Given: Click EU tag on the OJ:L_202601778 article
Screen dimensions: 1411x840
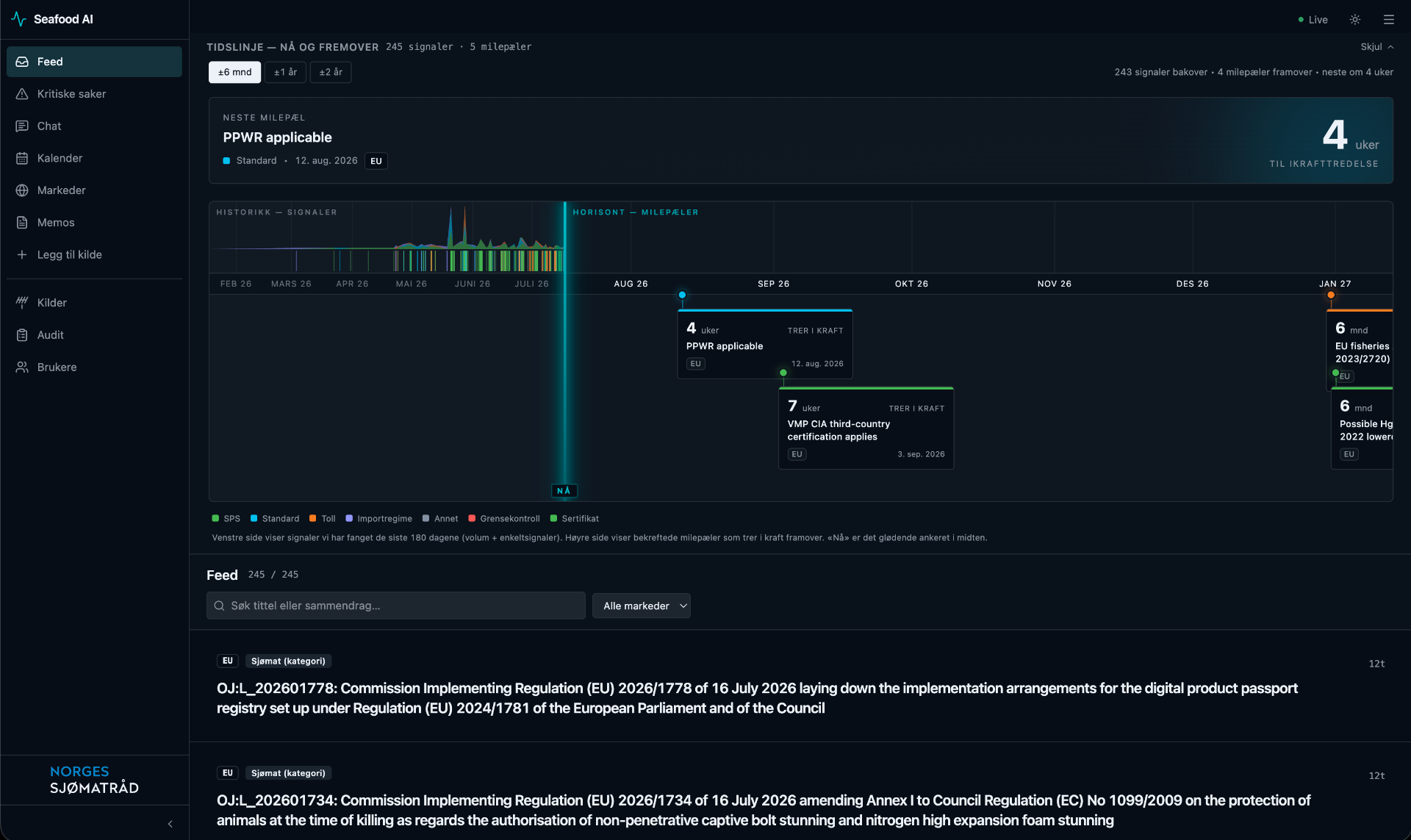Looking at the screenshot, I should [x=228, y=661].
